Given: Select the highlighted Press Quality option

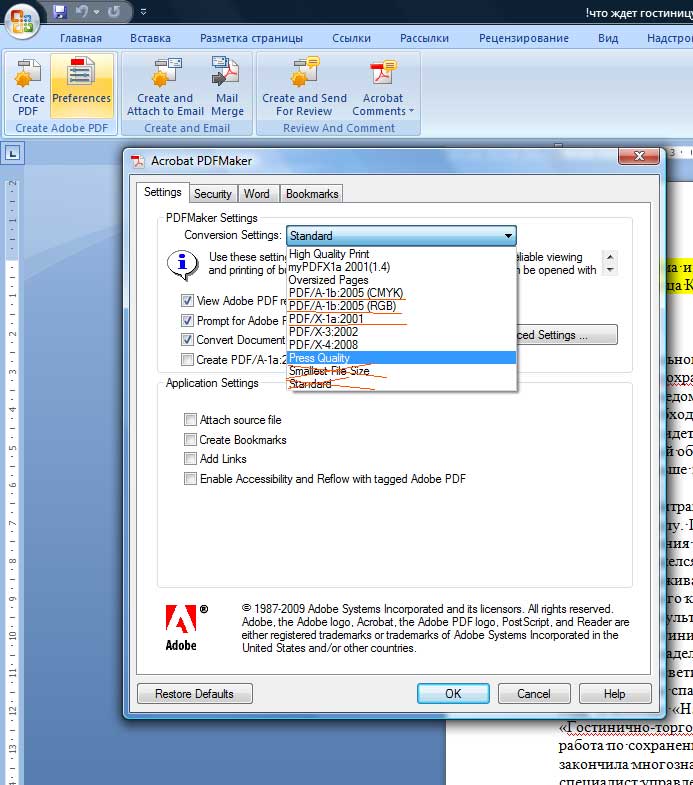Looking at the screenshot, I should pyautogui.click(x=402, y=358).
